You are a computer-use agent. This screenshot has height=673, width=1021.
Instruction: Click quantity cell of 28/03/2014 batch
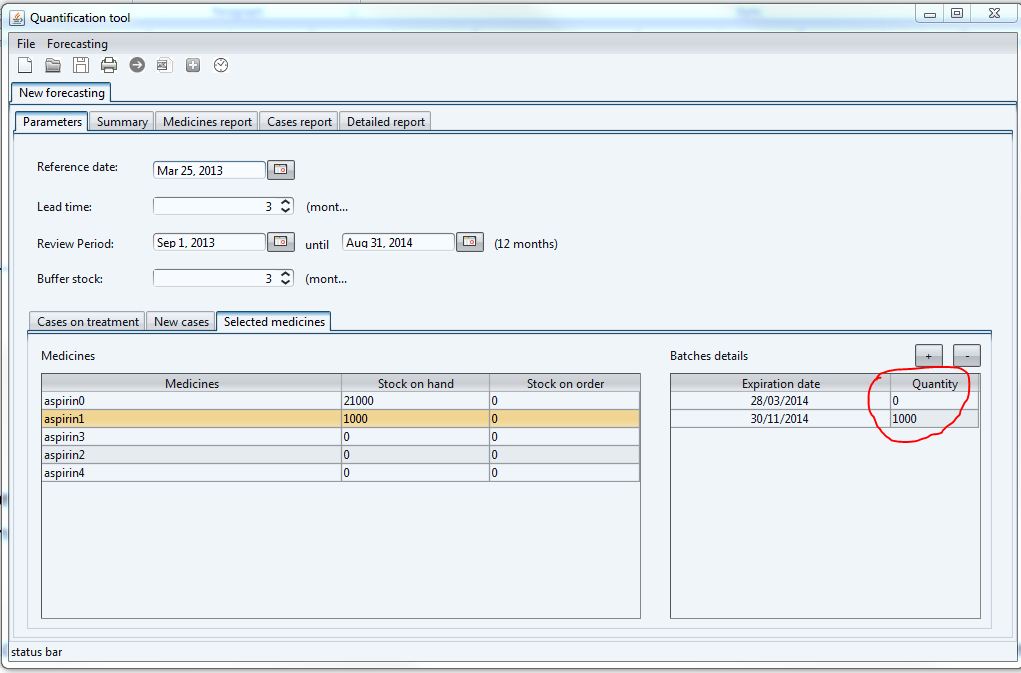coord(934,401)
